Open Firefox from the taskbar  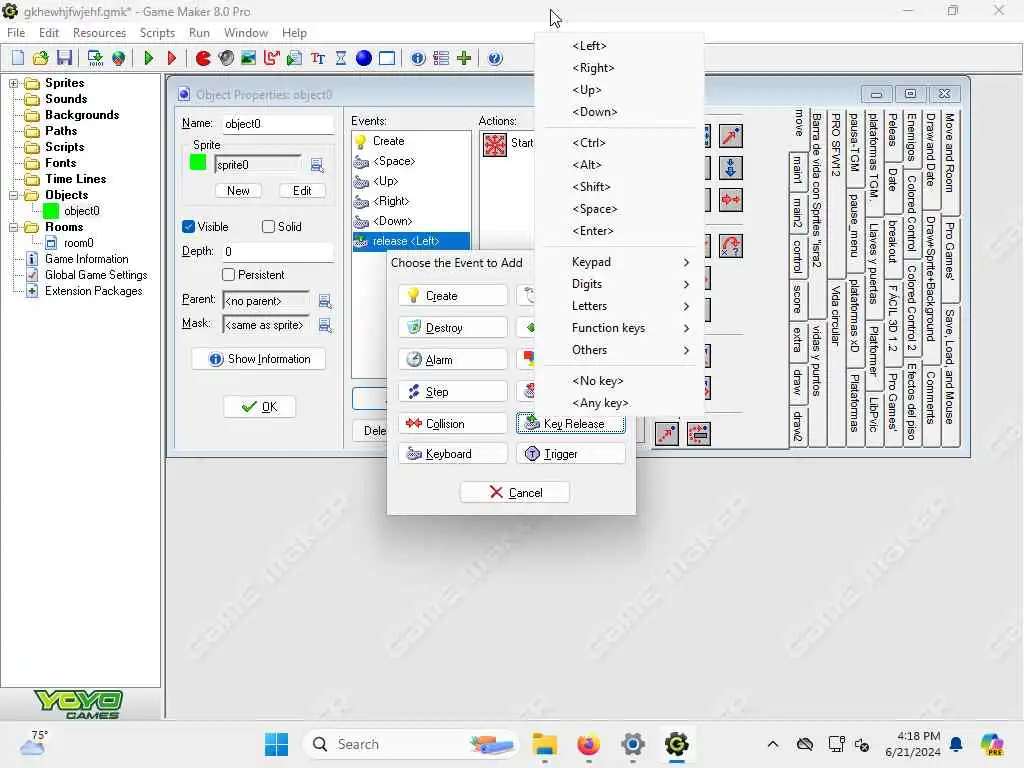tap(588, 744)
